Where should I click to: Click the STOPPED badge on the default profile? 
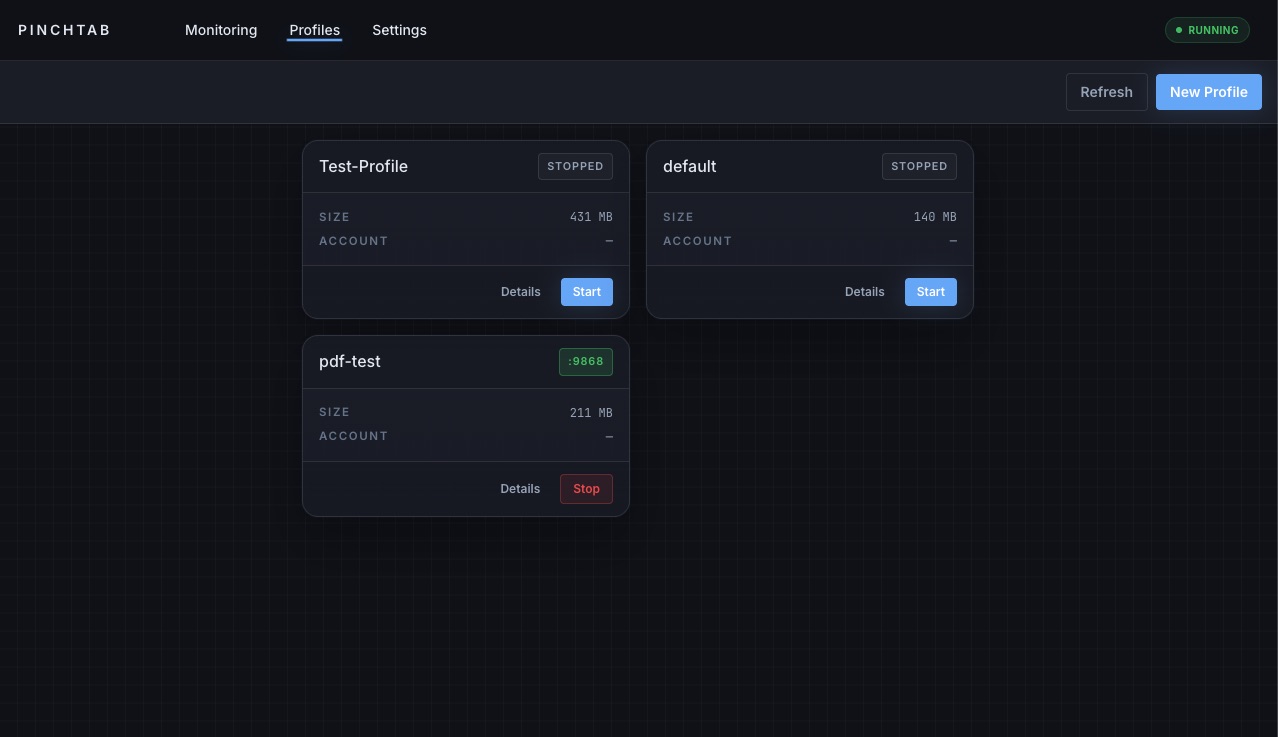pos(919,166)
